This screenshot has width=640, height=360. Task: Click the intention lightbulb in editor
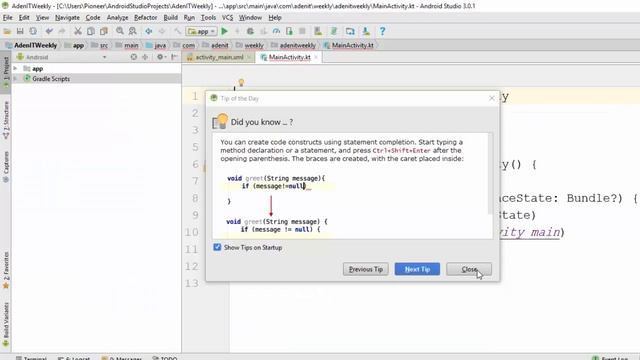click(x=241, y=83)
